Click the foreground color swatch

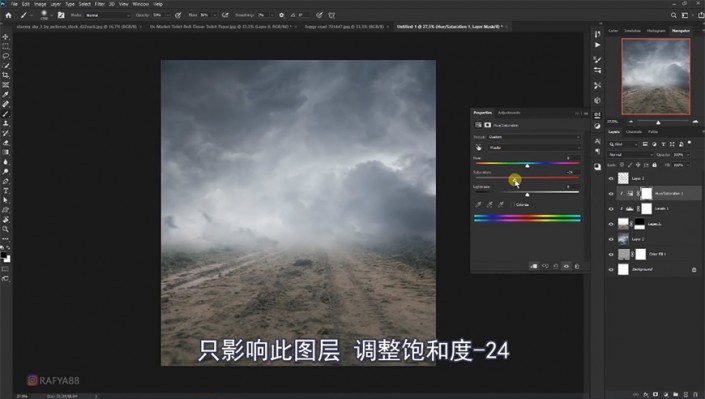[4, 255]
